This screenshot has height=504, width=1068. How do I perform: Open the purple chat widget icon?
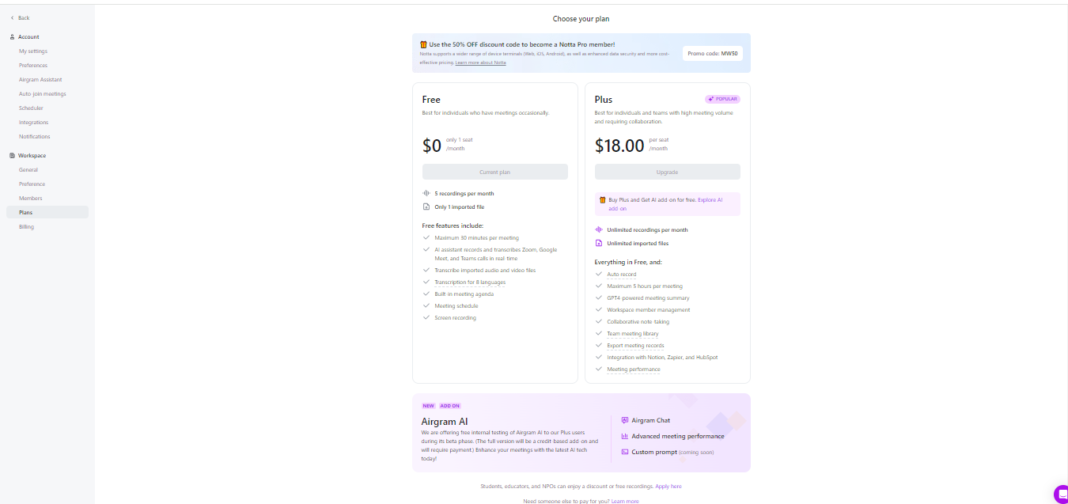click(1060, 492)
